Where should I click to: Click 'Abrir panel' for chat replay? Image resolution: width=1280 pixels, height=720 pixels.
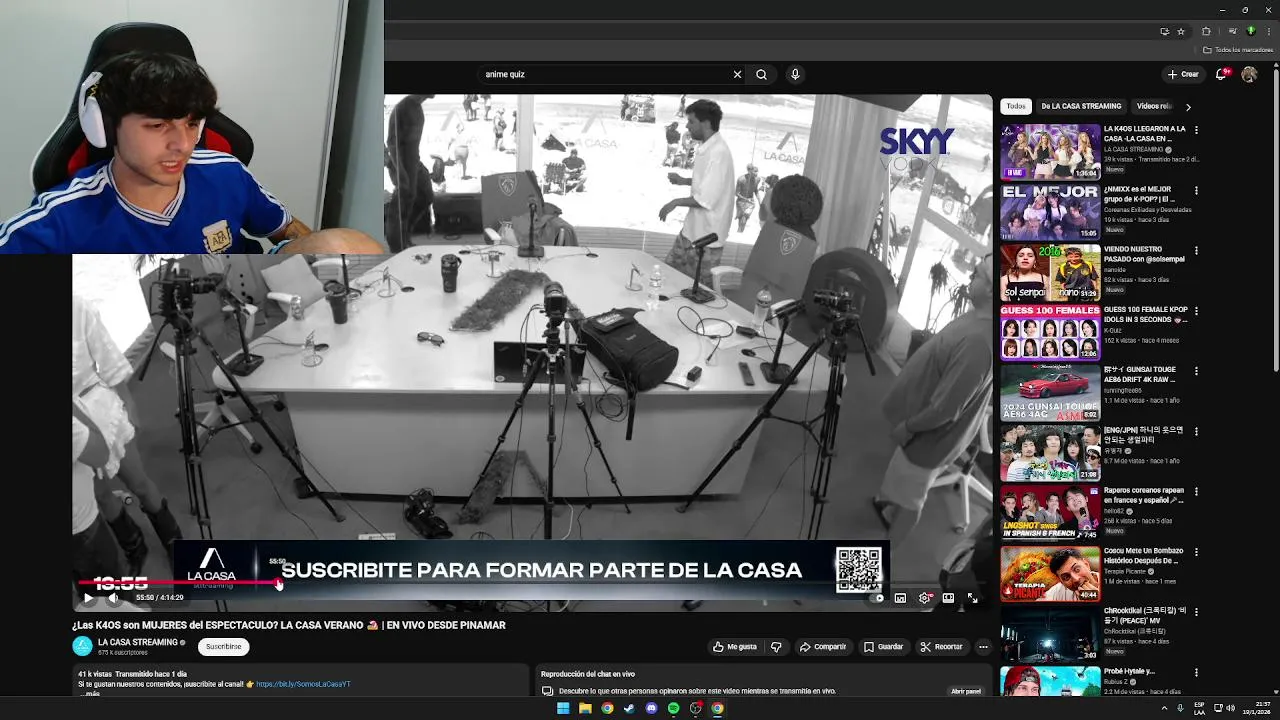[965, 691]
